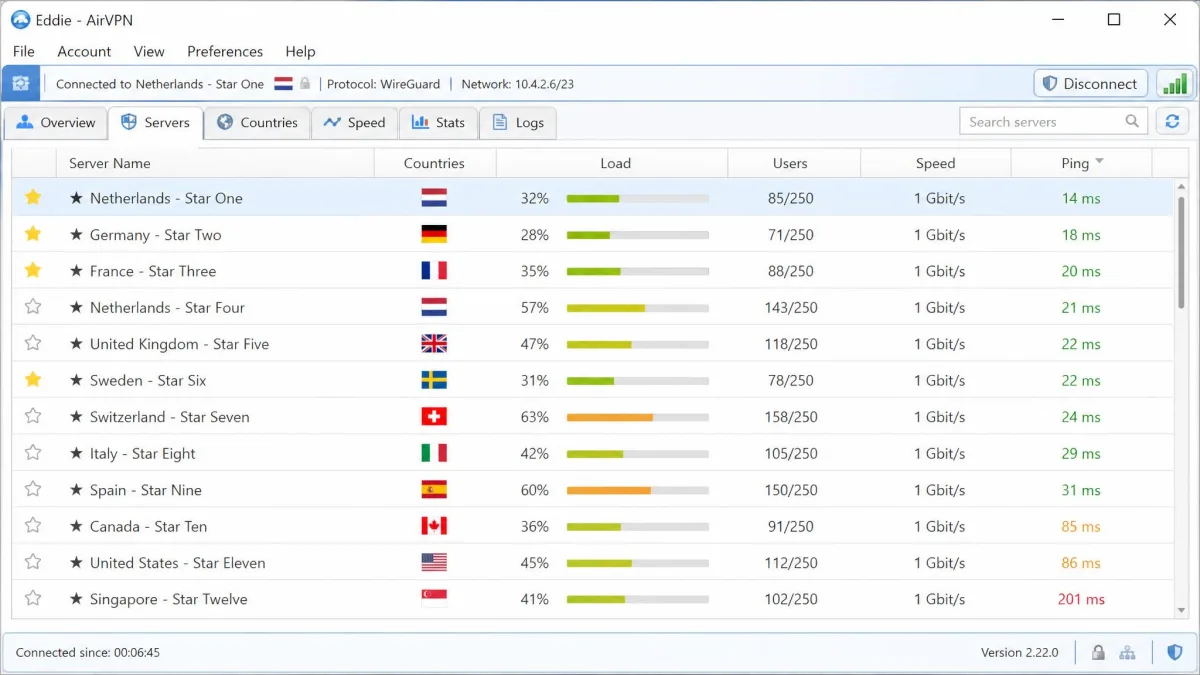Screen dimensions: 1200x675
Task: Select Canada - Star Ten server name
Action: (x=148, y=526)
